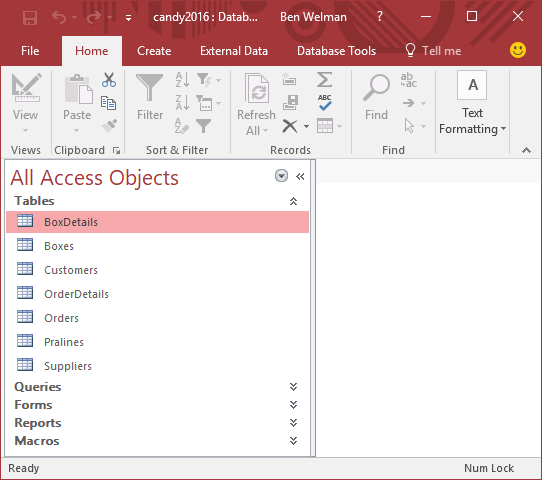
Task: Select the Pralines table
Action: 157,342
